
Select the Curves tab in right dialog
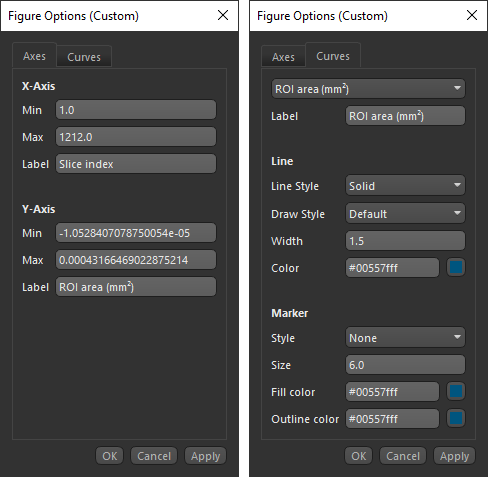[x=333, y=56]
